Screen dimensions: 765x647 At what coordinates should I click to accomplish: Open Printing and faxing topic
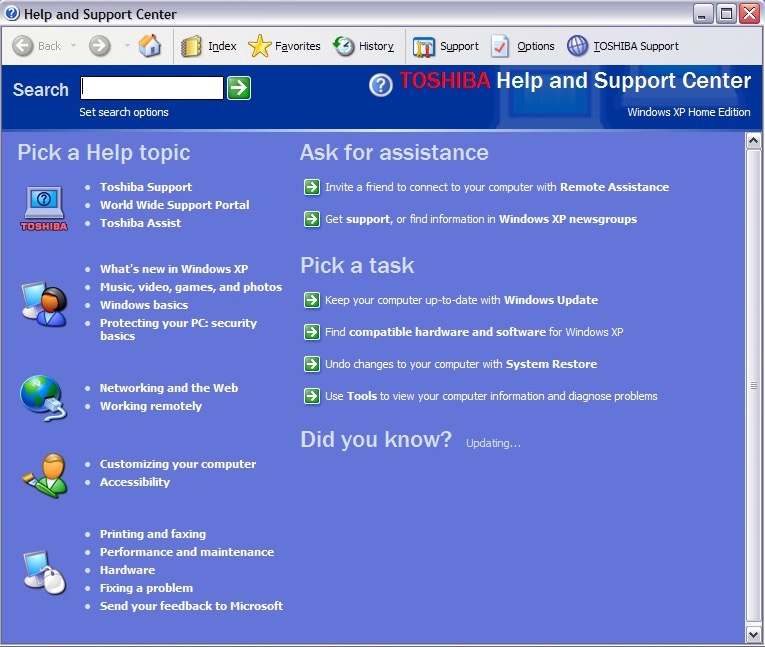tap(153, 534)
